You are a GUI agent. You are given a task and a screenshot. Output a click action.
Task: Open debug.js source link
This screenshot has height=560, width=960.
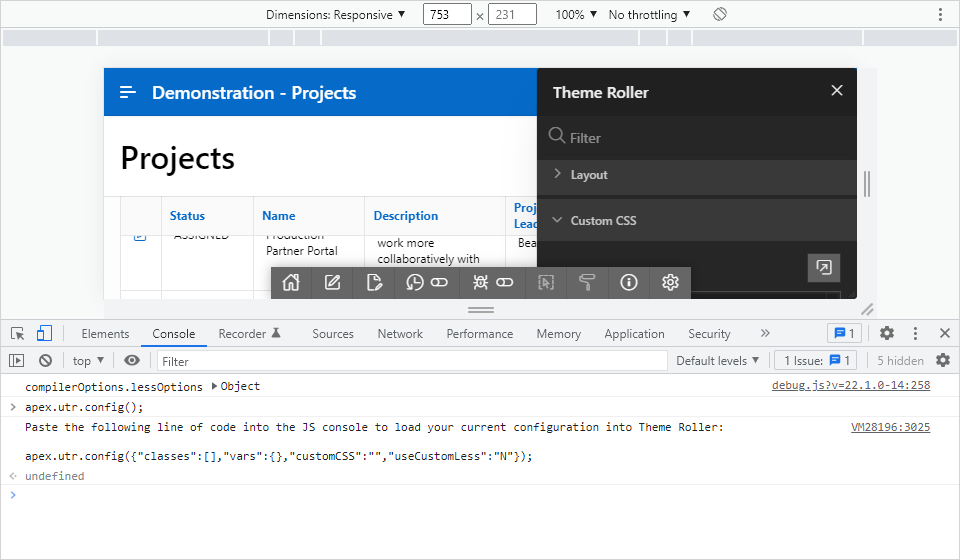pos(851,385)
